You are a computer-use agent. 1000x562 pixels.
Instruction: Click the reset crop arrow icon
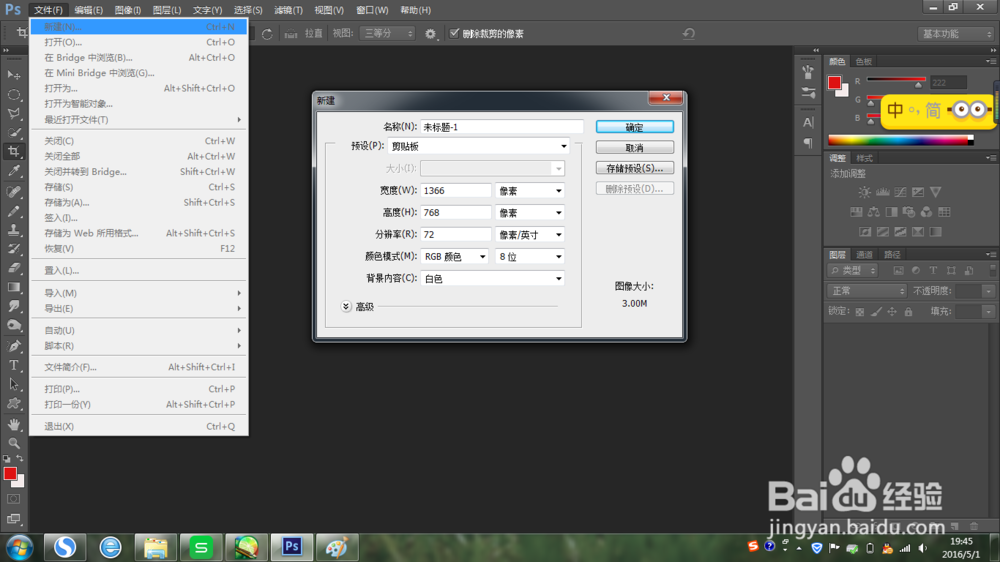coord(688,34)
